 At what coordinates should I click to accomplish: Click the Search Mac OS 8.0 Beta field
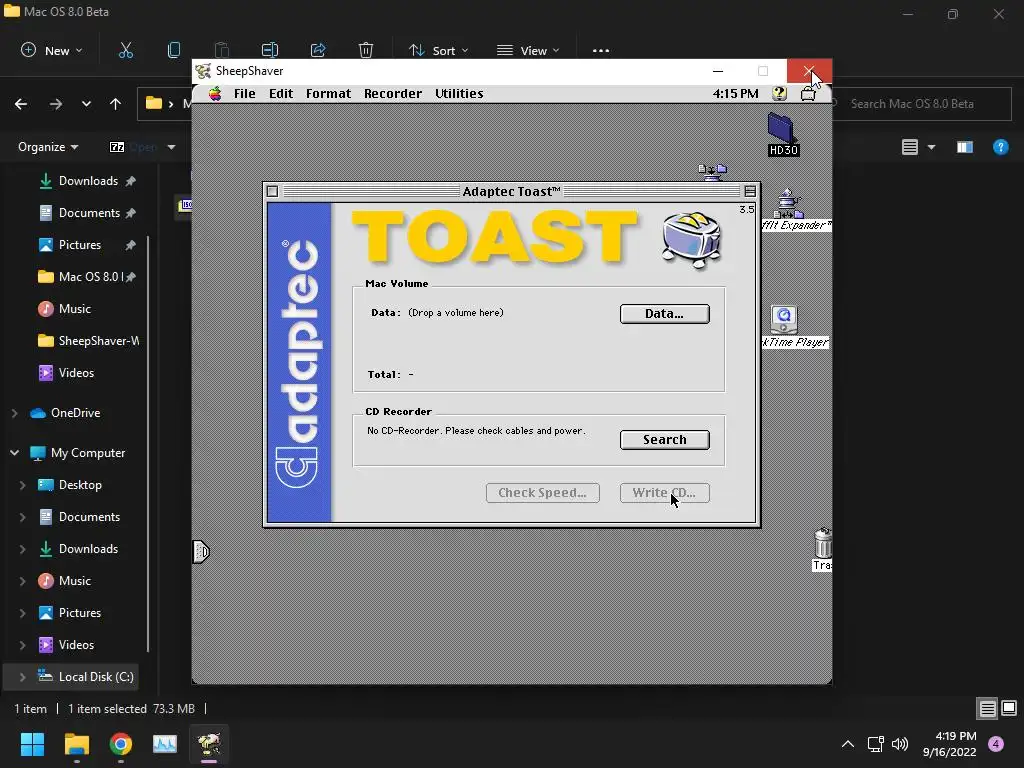[x=921, y=104]
